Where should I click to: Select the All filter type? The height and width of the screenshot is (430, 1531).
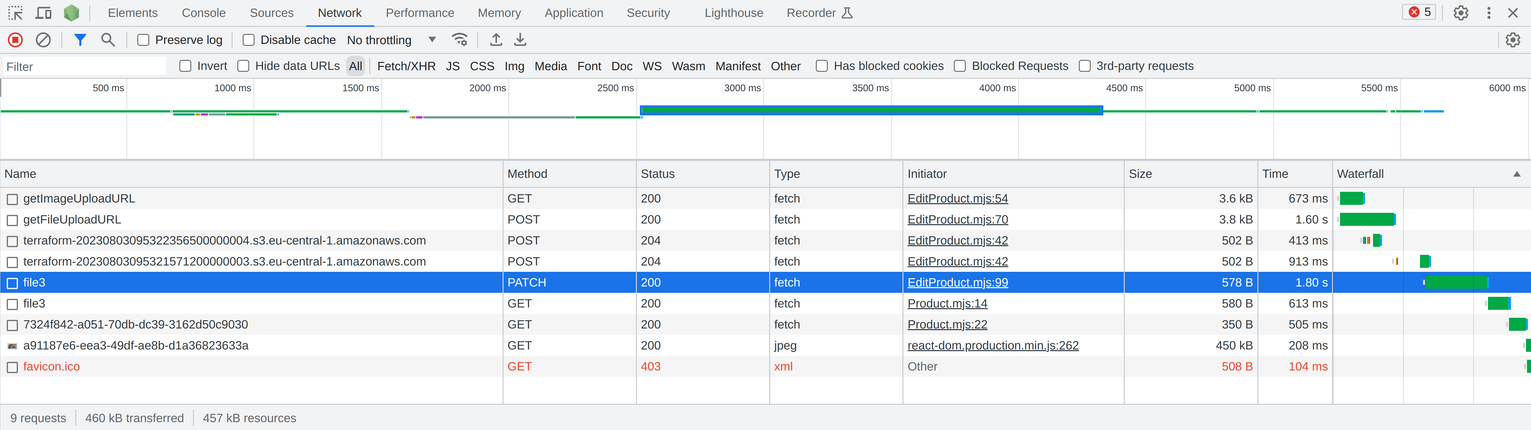click(x=356, y=66)
